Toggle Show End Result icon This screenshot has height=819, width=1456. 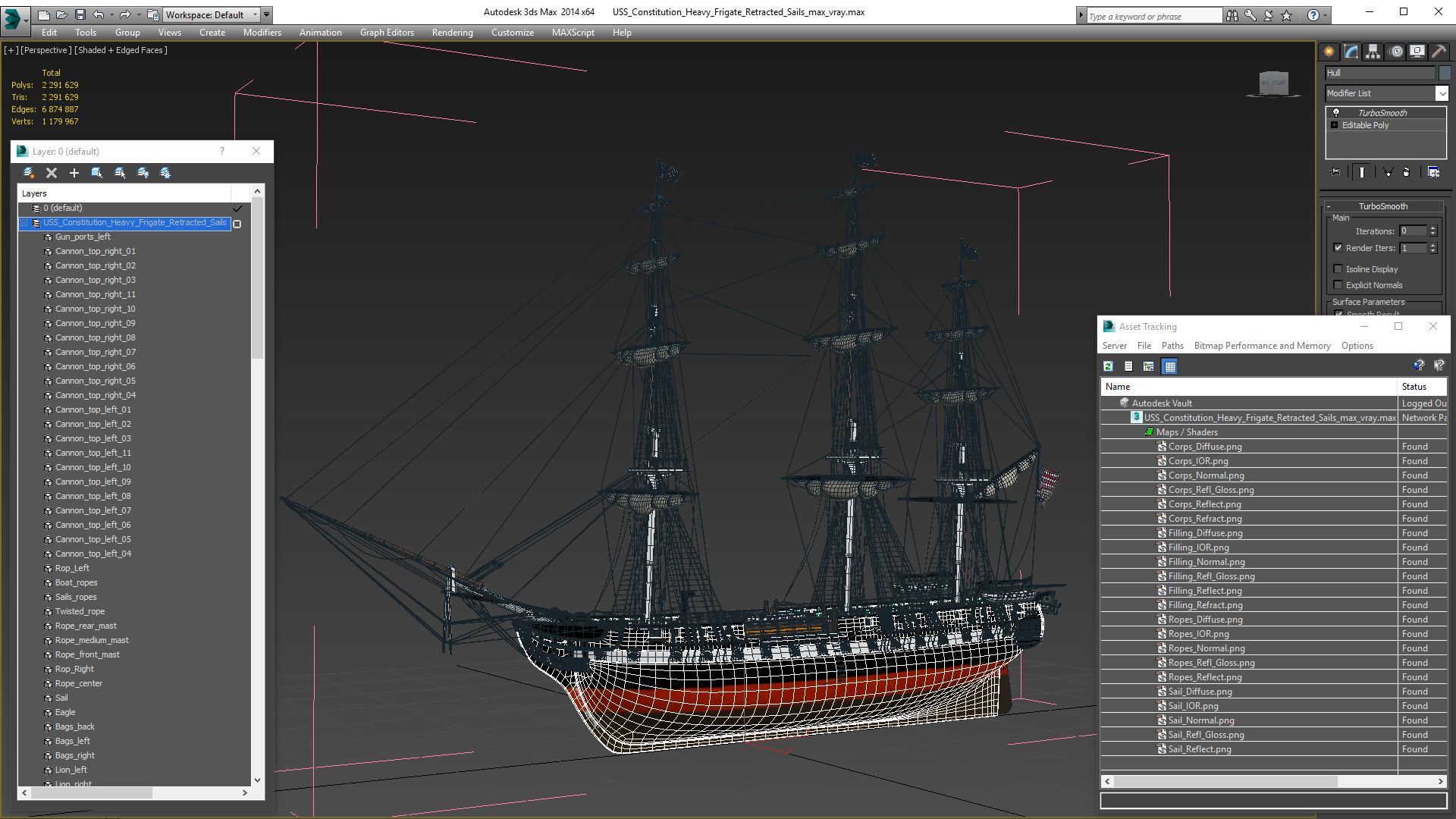(1362, 172)
